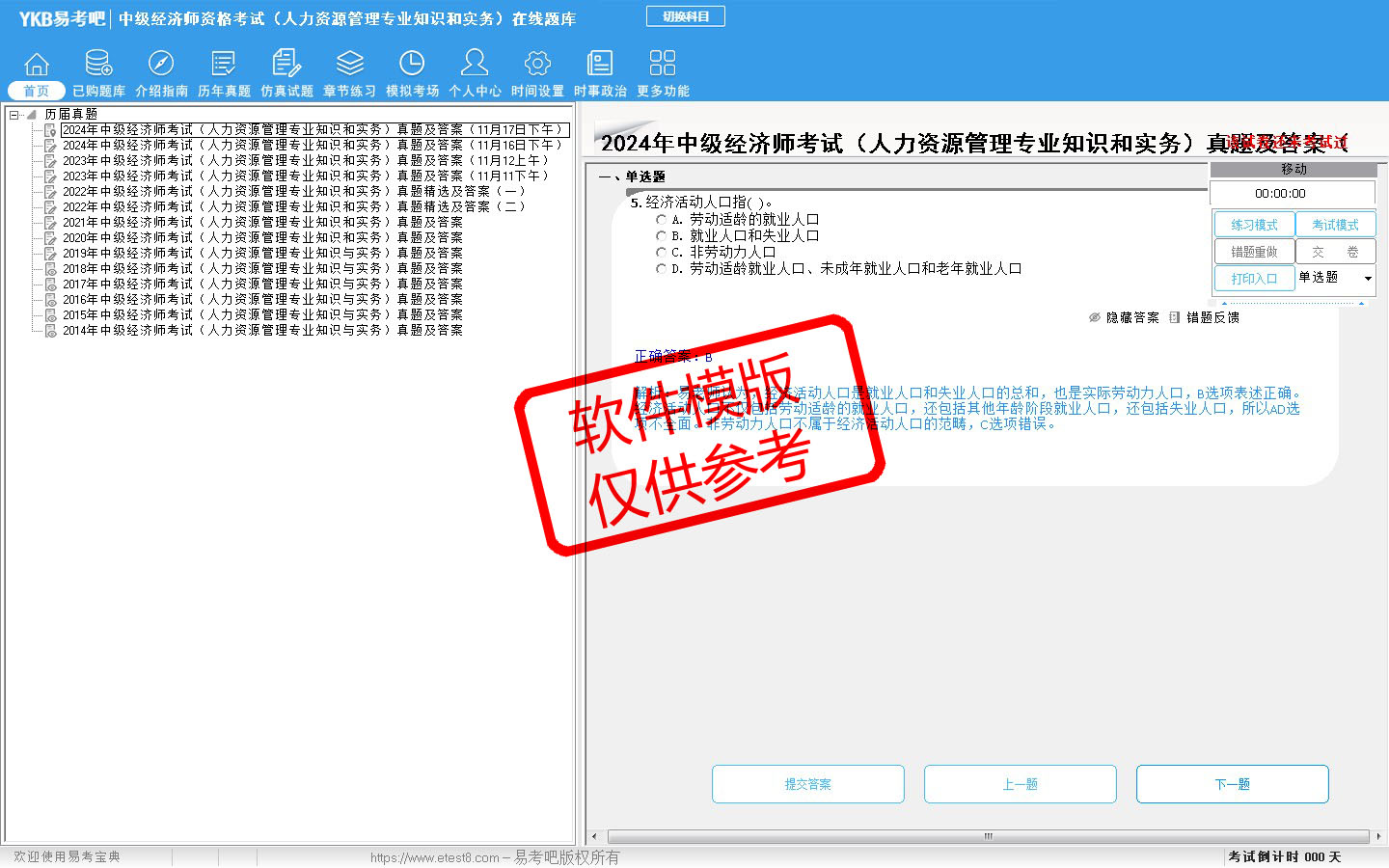Click the 提交答案 button

tap(807, 784)
